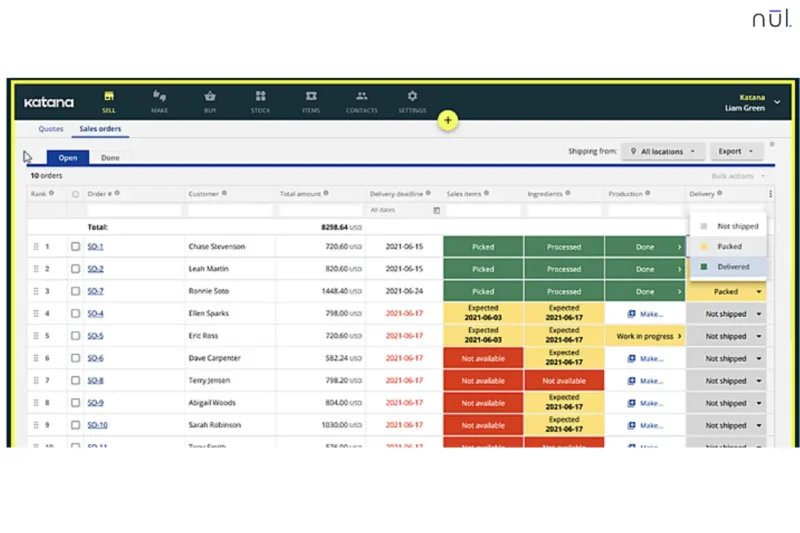Click the yellow plus add button
The height and width of the screenshot is (533, 800).
[x=447, y=120]
